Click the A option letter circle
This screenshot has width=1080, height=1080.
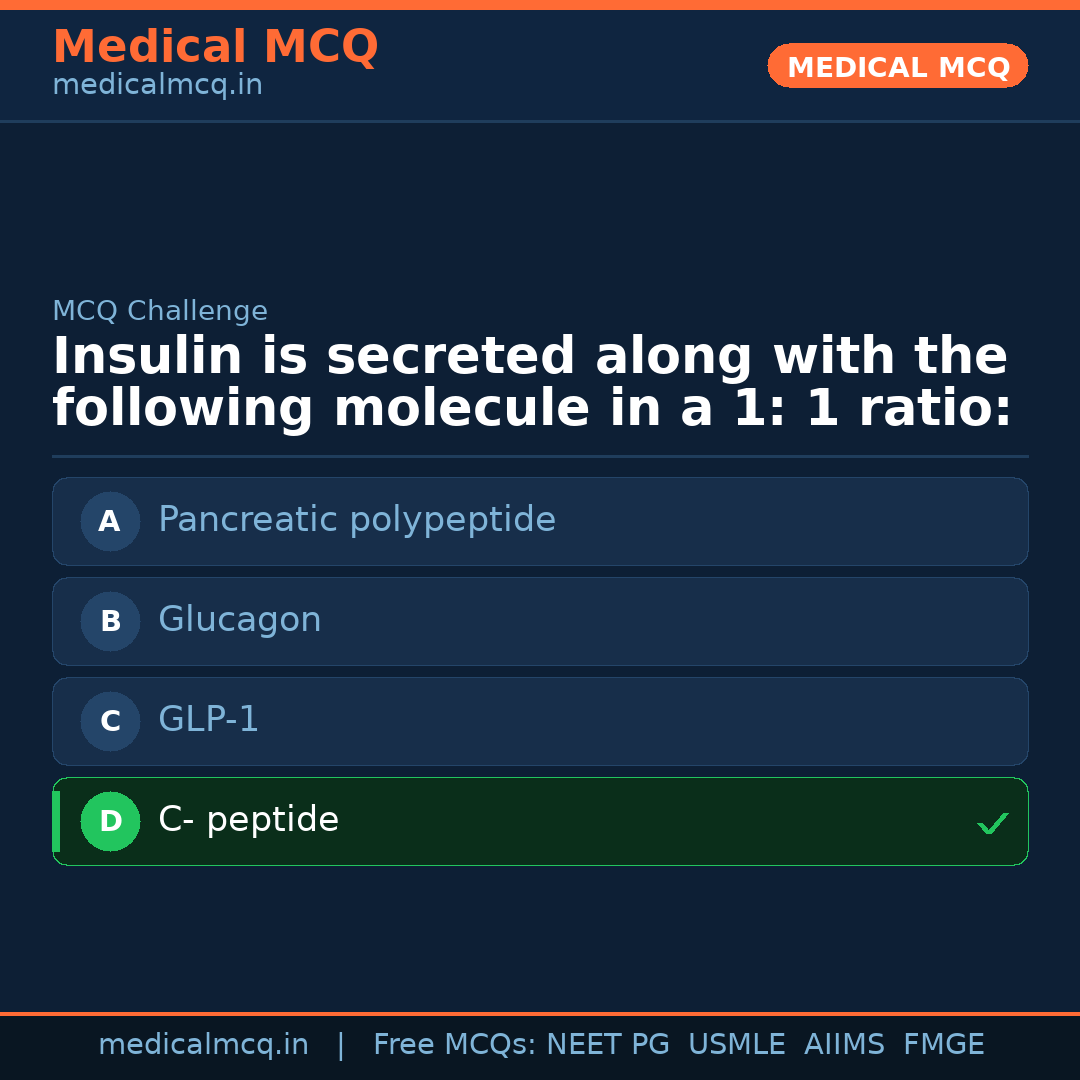click(x=110, y=521)
